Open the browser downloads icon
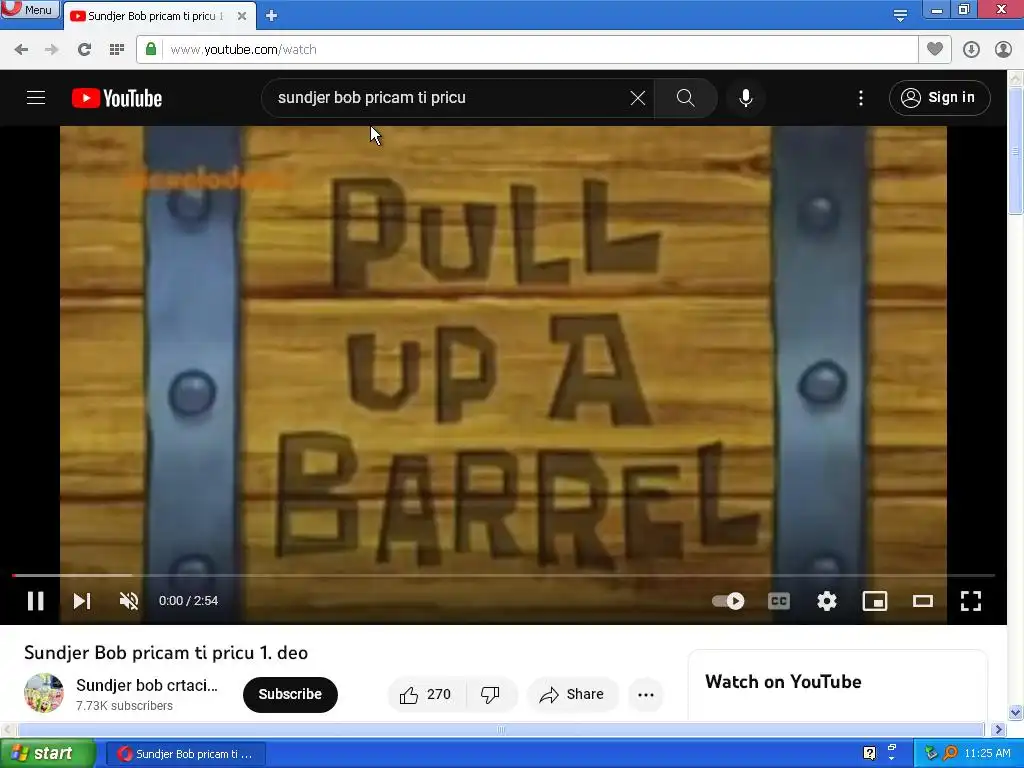Screen dimensions: 1024x768 pos(971,49)
